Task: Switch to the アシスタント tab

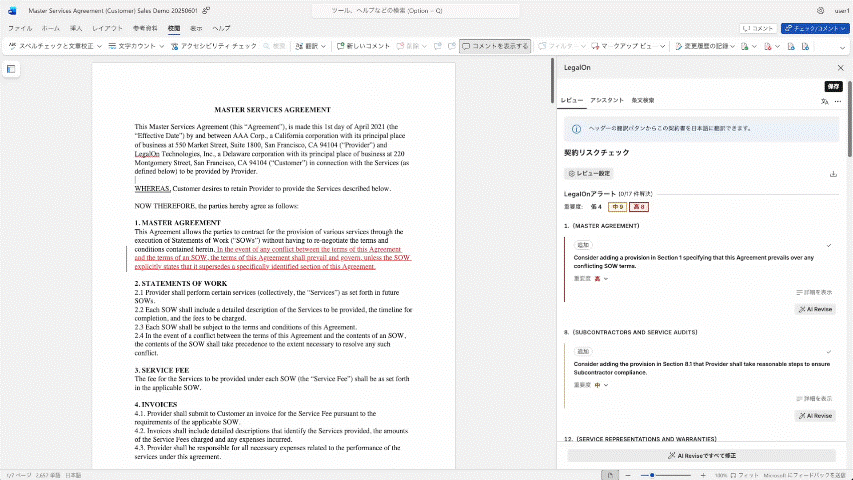Action: tap(607, 101)
